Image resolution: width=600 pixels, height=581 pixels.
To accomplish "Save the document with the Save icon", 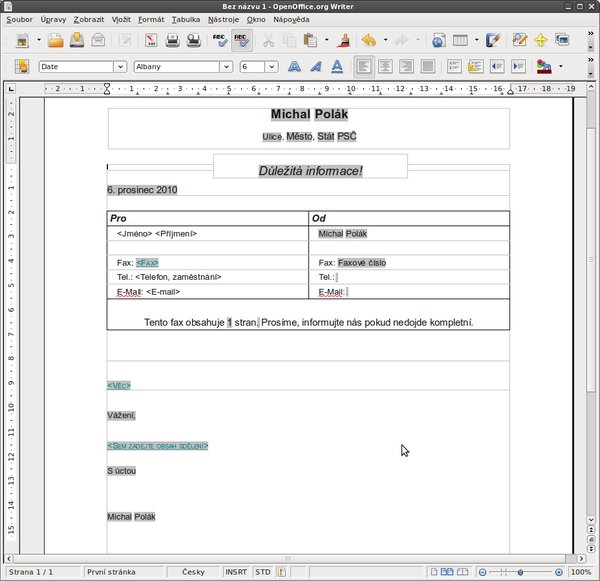I will pos(77,40).
